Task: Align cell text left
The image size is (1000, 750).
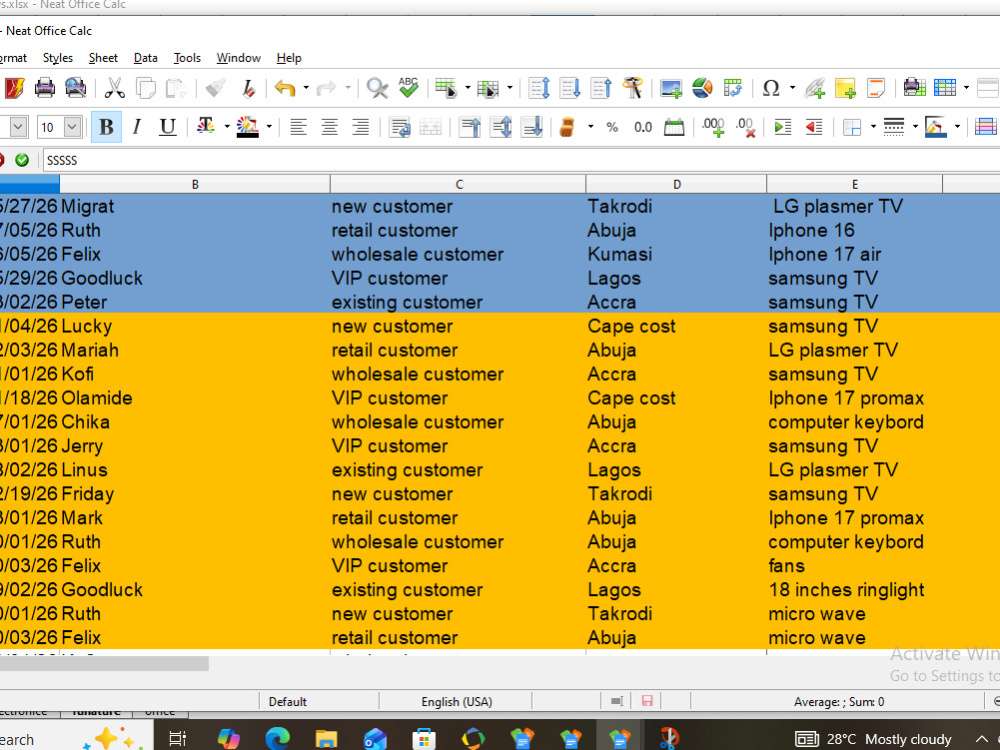Action: (298, 127)
